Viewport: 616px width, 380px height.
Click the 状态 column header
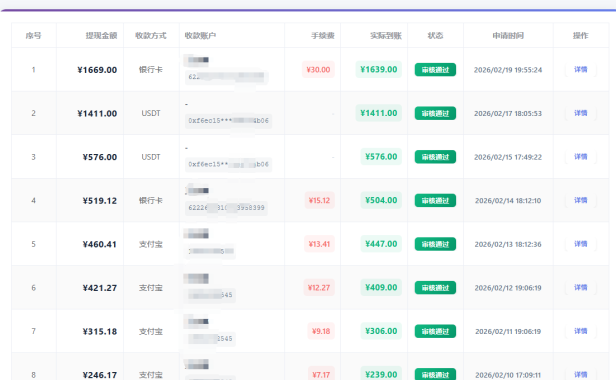click(435, 36)
